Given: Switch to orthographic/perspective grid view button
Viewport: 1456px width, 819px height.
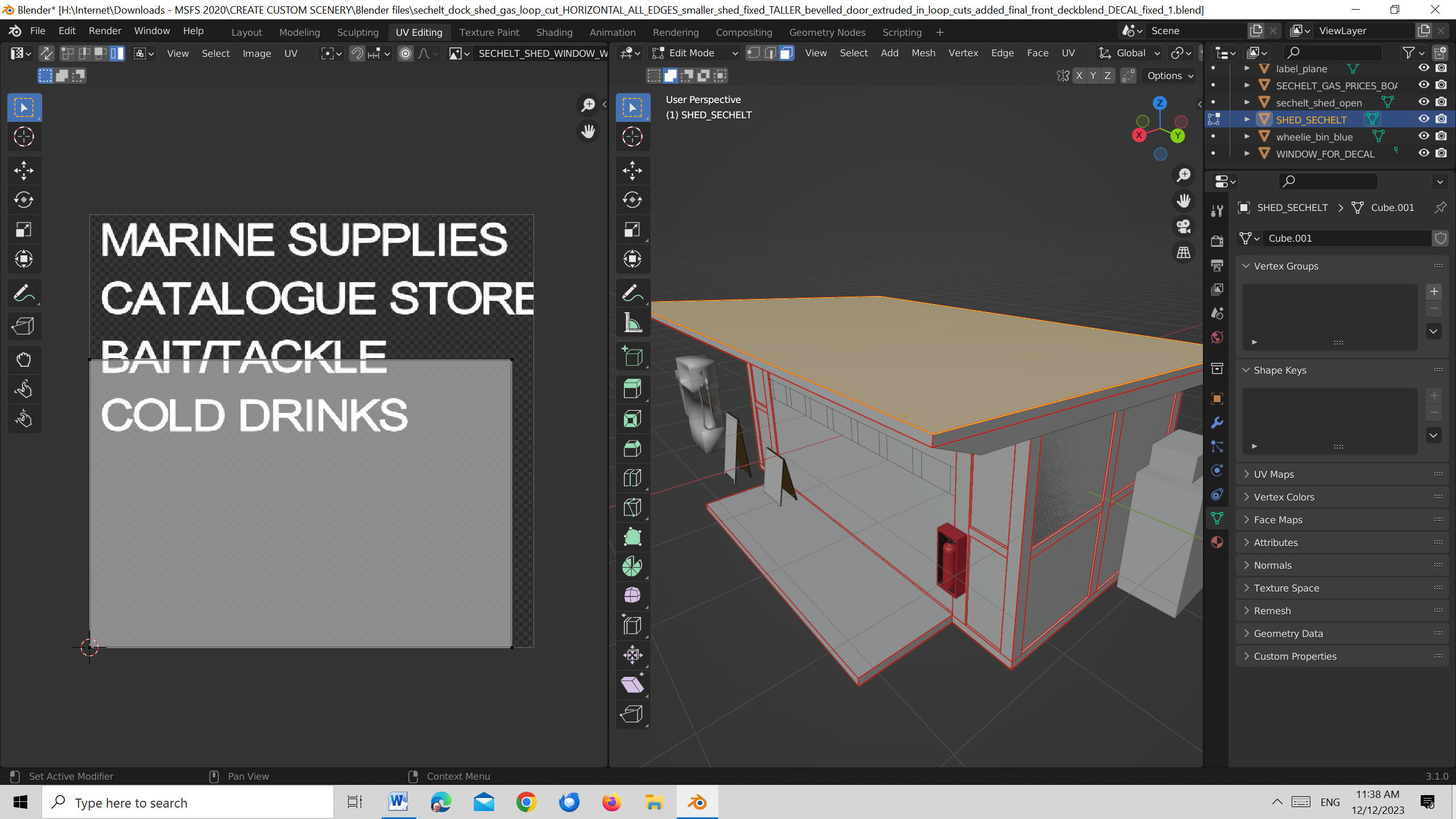Looking at the screenshot, I should (x=1184, y=252).
